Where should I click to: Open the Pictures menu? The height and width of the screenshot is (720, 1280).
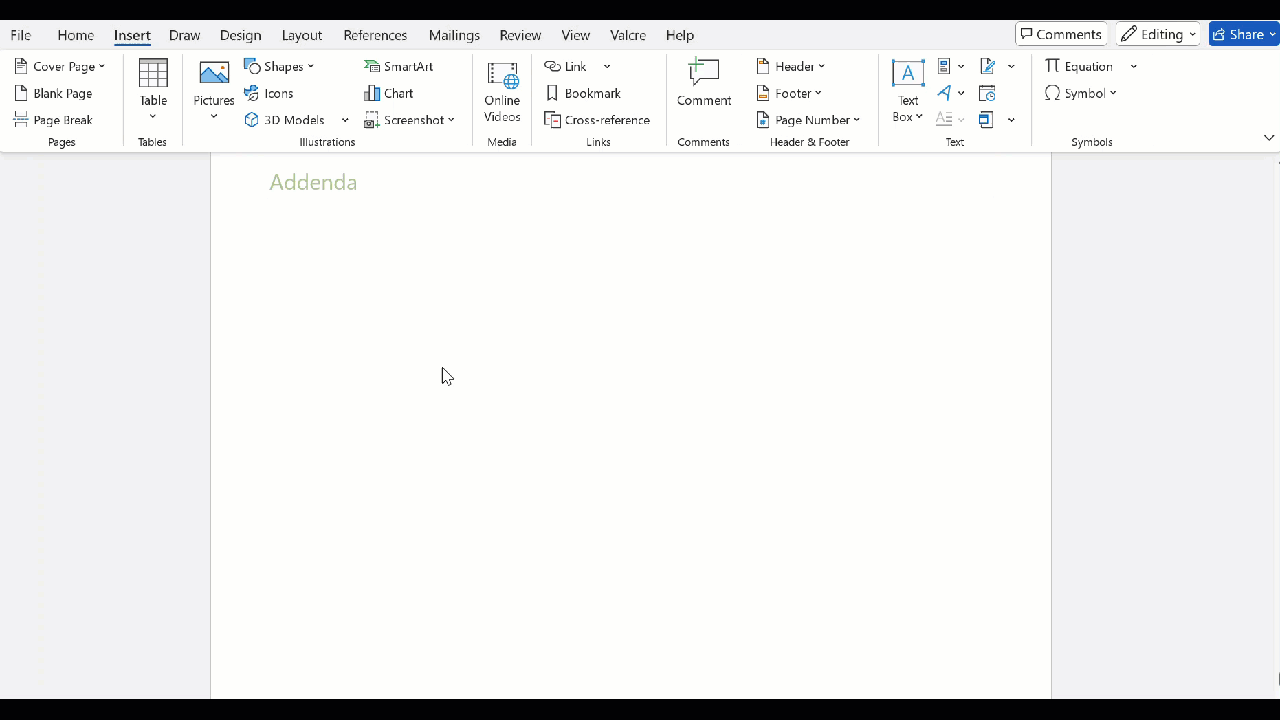214,91
